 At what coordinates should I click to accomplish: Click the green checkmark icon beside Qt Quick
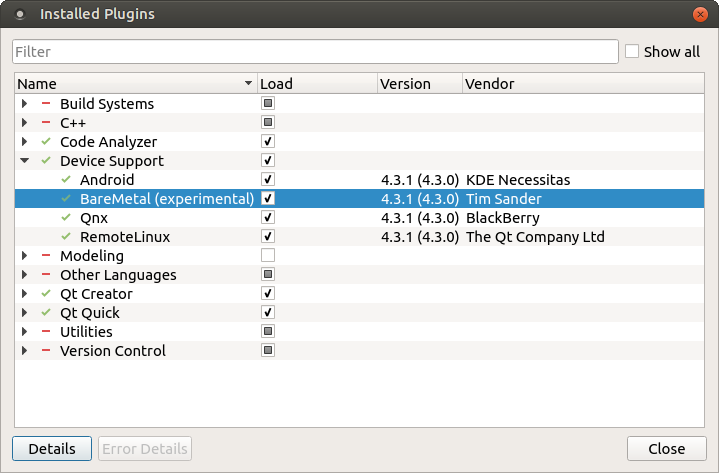46,313
